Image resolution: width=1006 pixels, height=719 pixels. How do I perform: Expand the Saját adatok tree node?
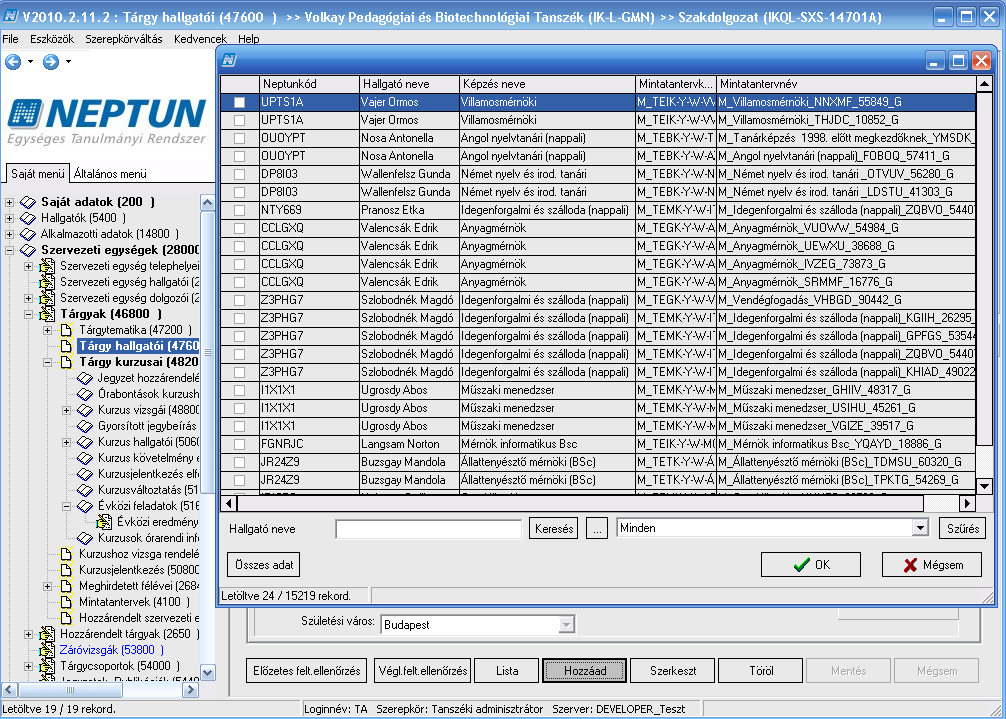pos(10,202)
